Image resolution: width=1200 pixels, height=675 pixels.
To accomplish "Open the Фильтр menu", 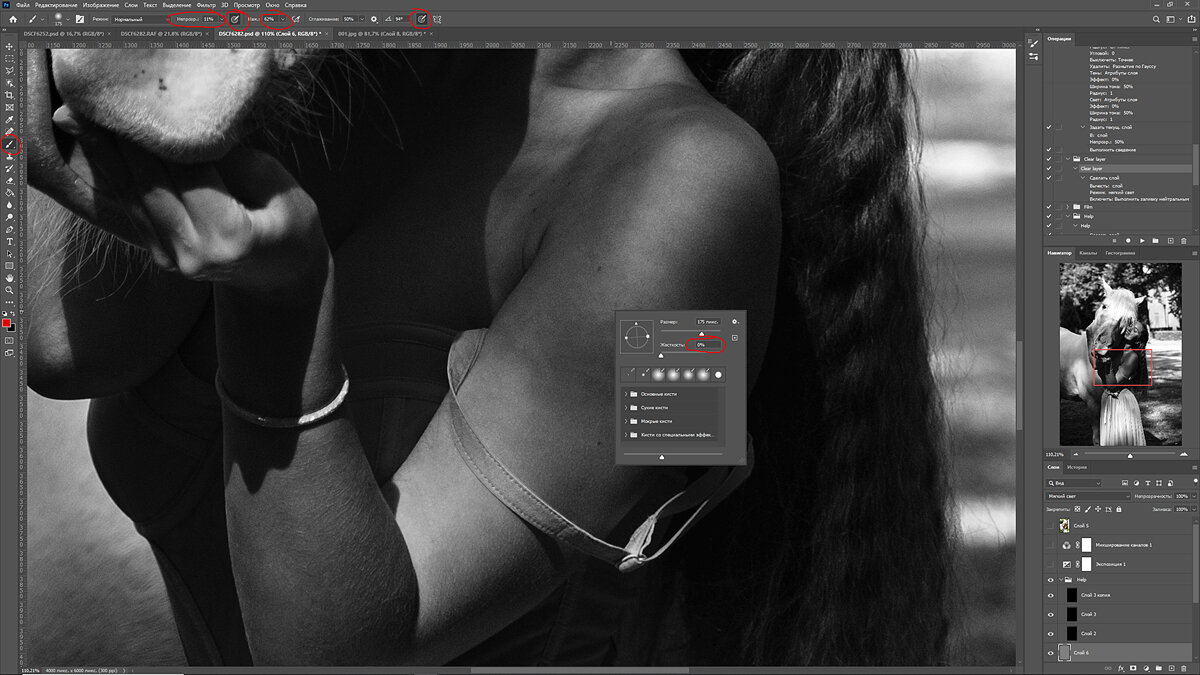I will (206, 5).
